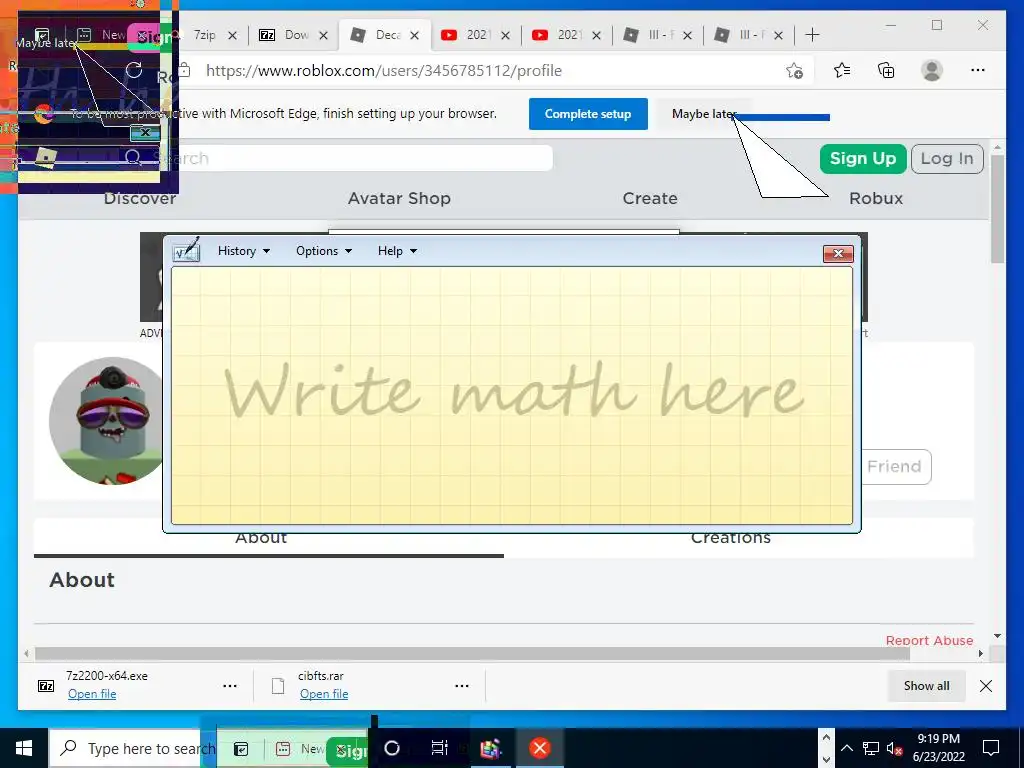Image resolution: width=1024 pixels, height=768 pixels.
Task: Open the Create navigation item
Action: (x=650, y=199)
